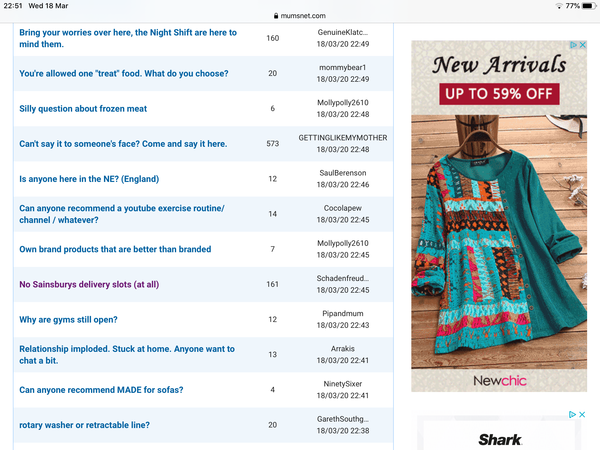Click poster NinetySixer
Image resolution: width=600 pixels, height=450 pixels.
point(343,384)
